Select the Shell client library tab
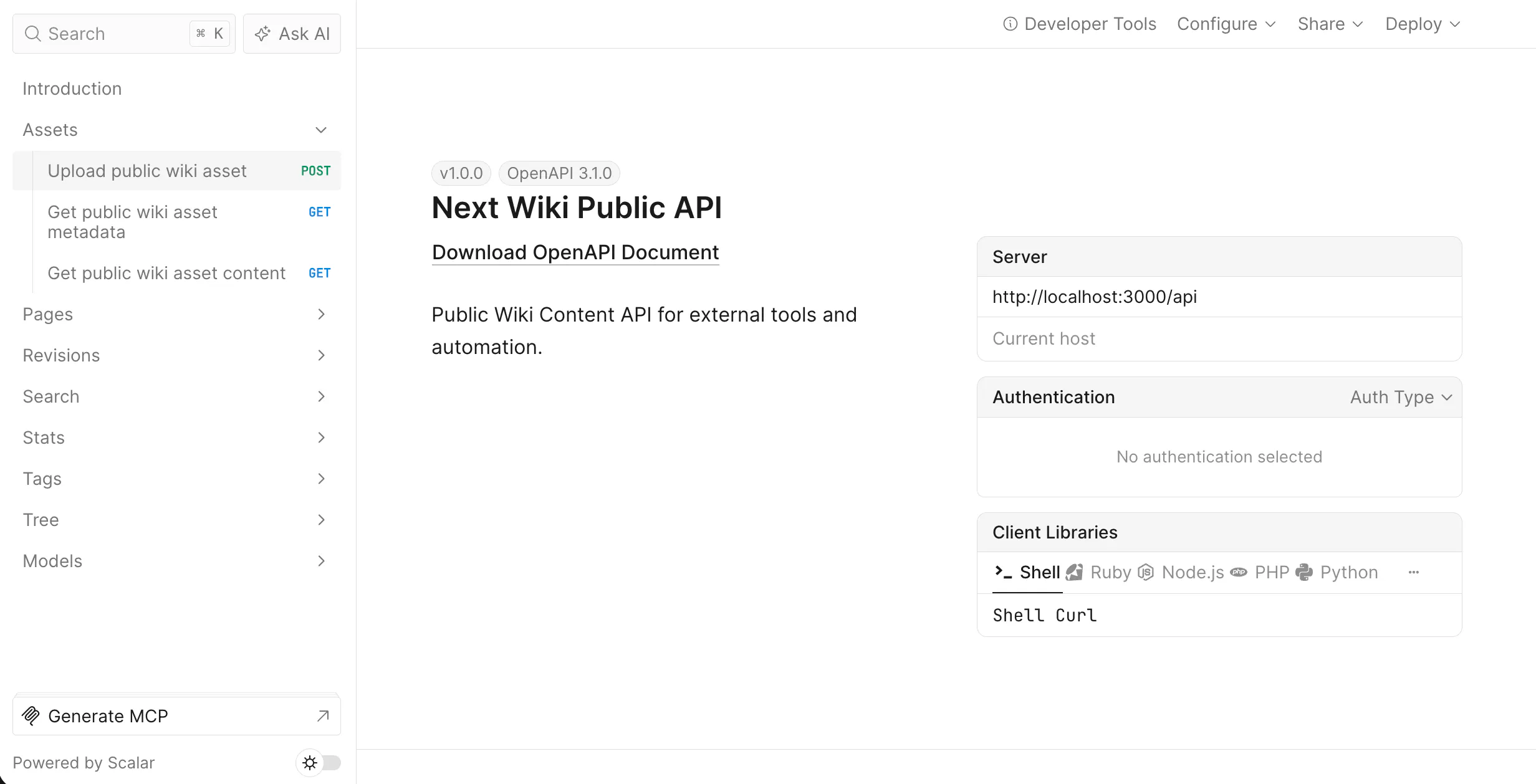1536x784 pixels. (1027, 572)
